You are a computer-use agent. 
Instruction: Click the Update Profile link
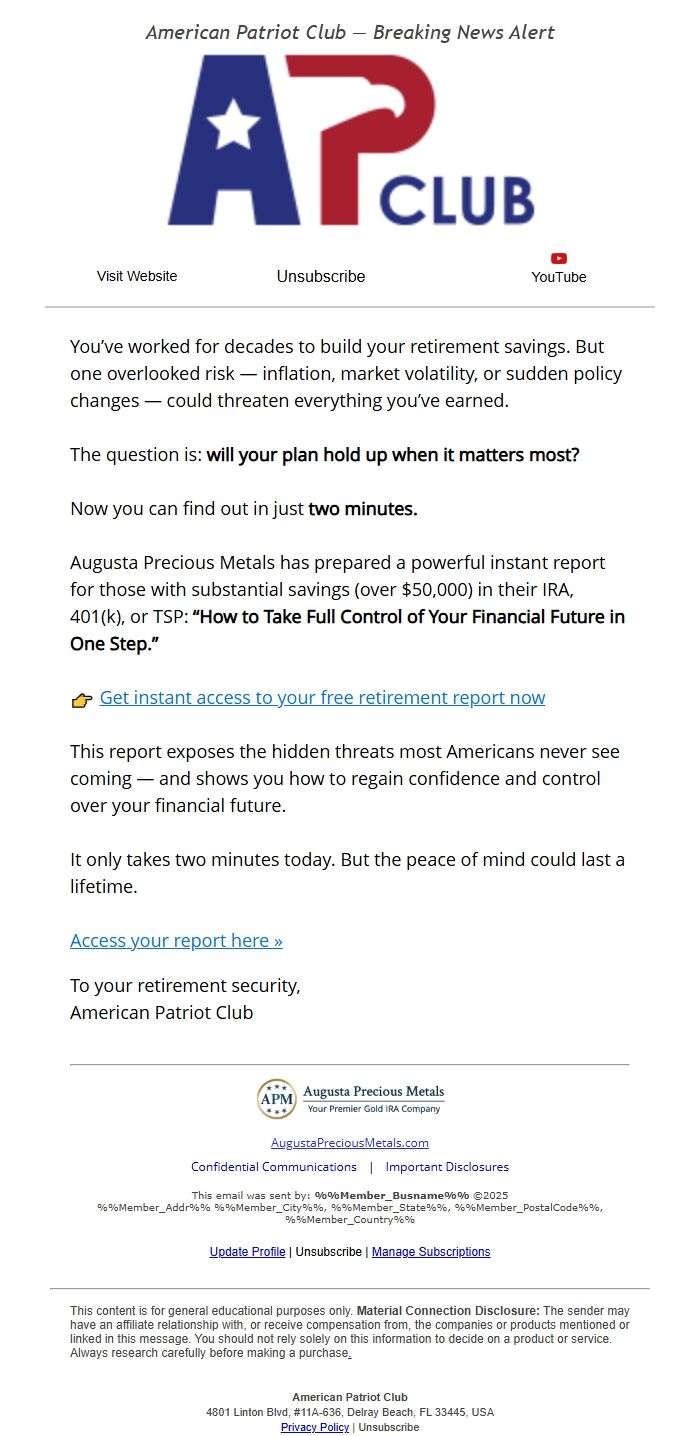coord(247,1252)
